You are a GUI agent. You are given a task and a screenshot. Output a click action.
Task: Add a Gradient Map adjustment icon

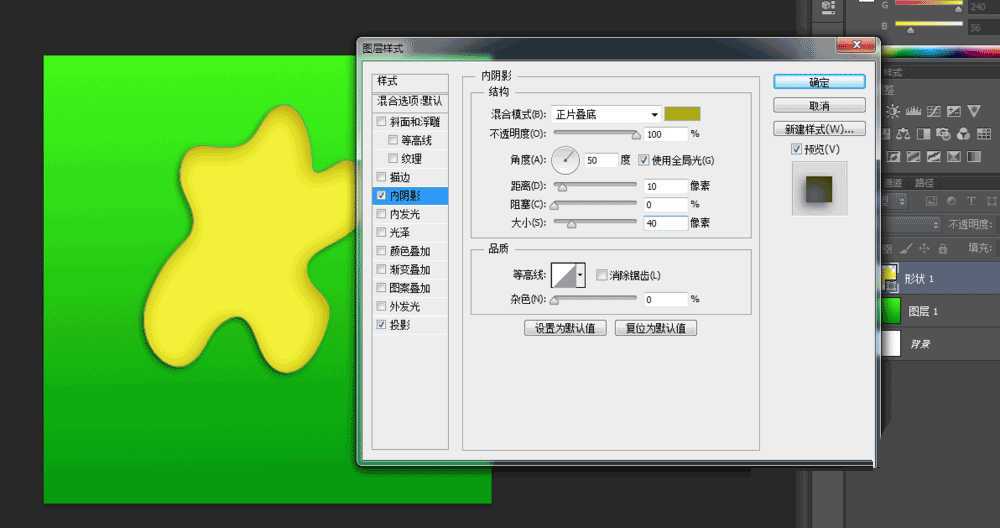[x=974, y=157]
